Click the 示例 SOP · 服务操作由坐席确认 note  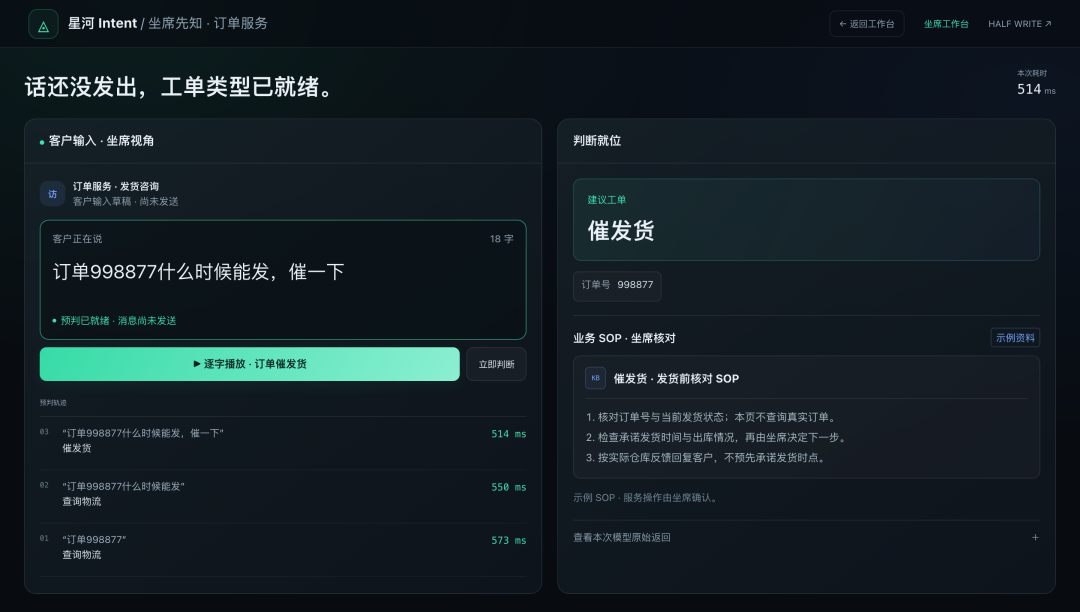(647, 498)
